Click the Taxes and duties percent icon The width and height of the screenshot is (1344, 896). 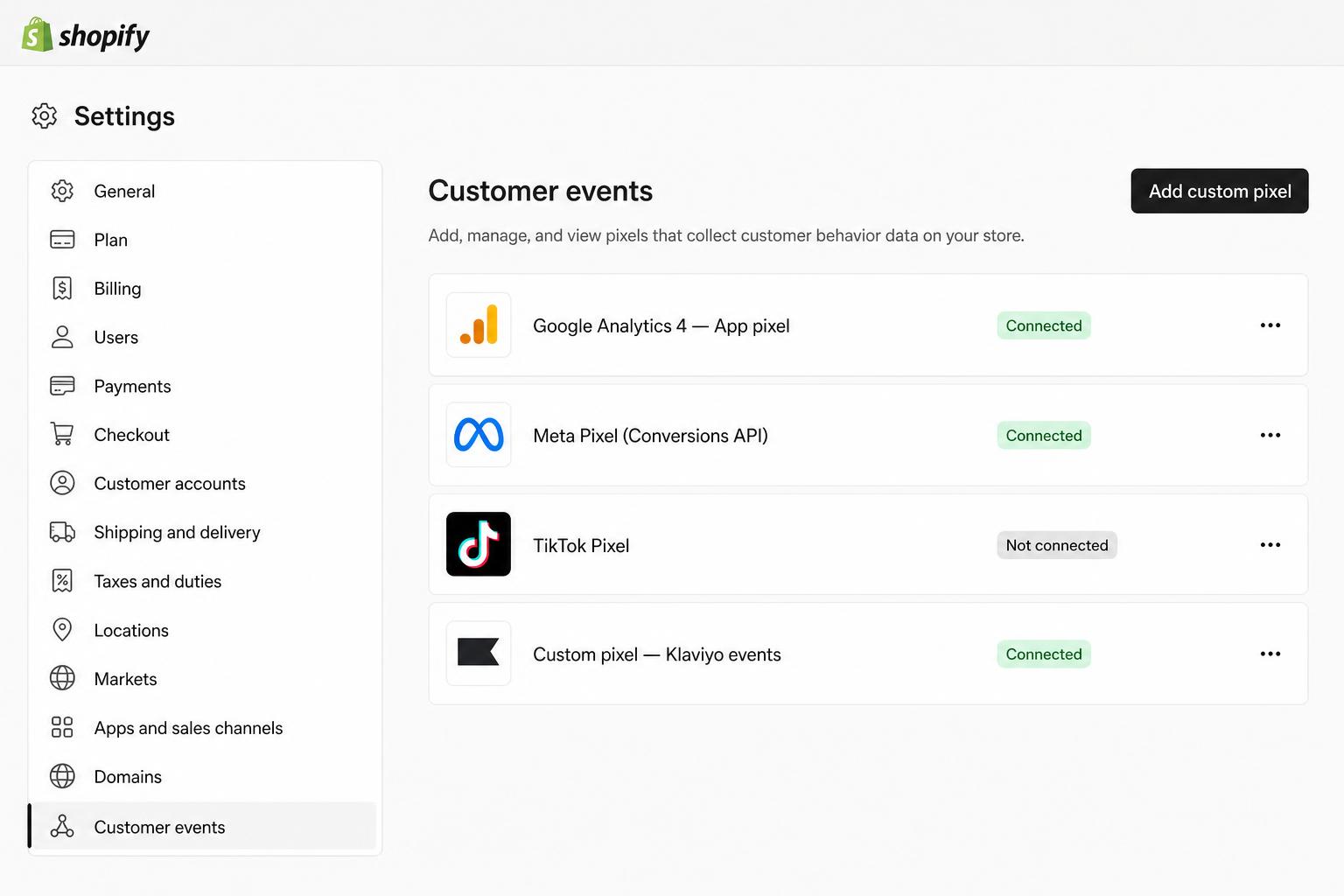(62, 581)
